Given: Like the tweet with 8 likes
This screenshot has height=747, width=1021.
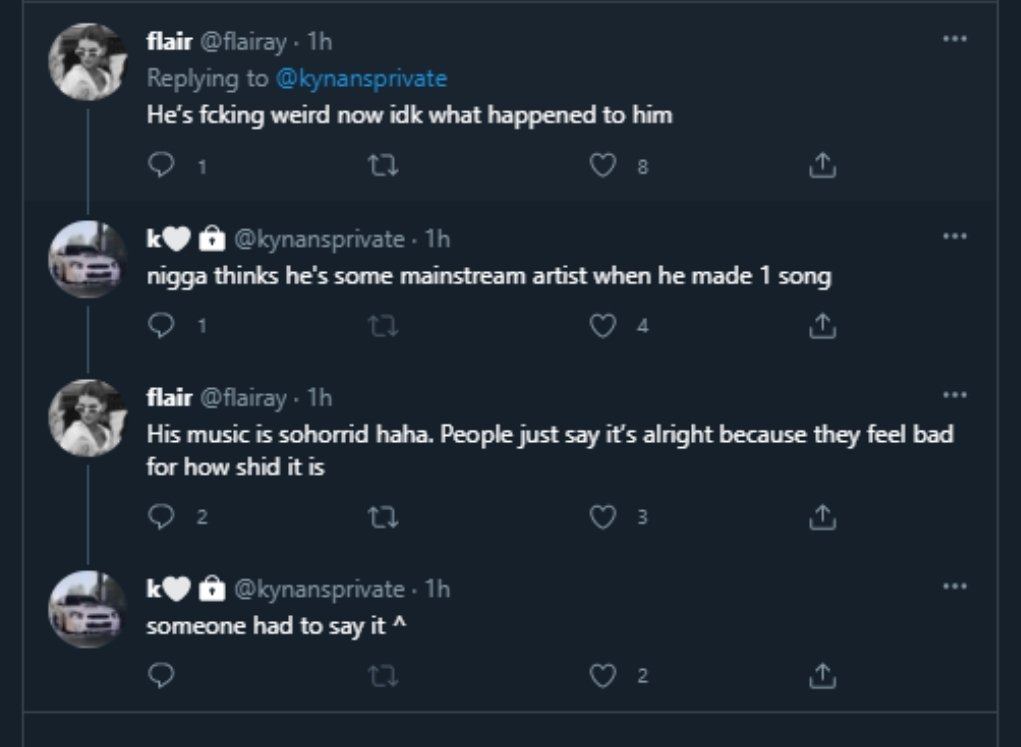Looking at the screenshot, I should [x=602, y=166].
